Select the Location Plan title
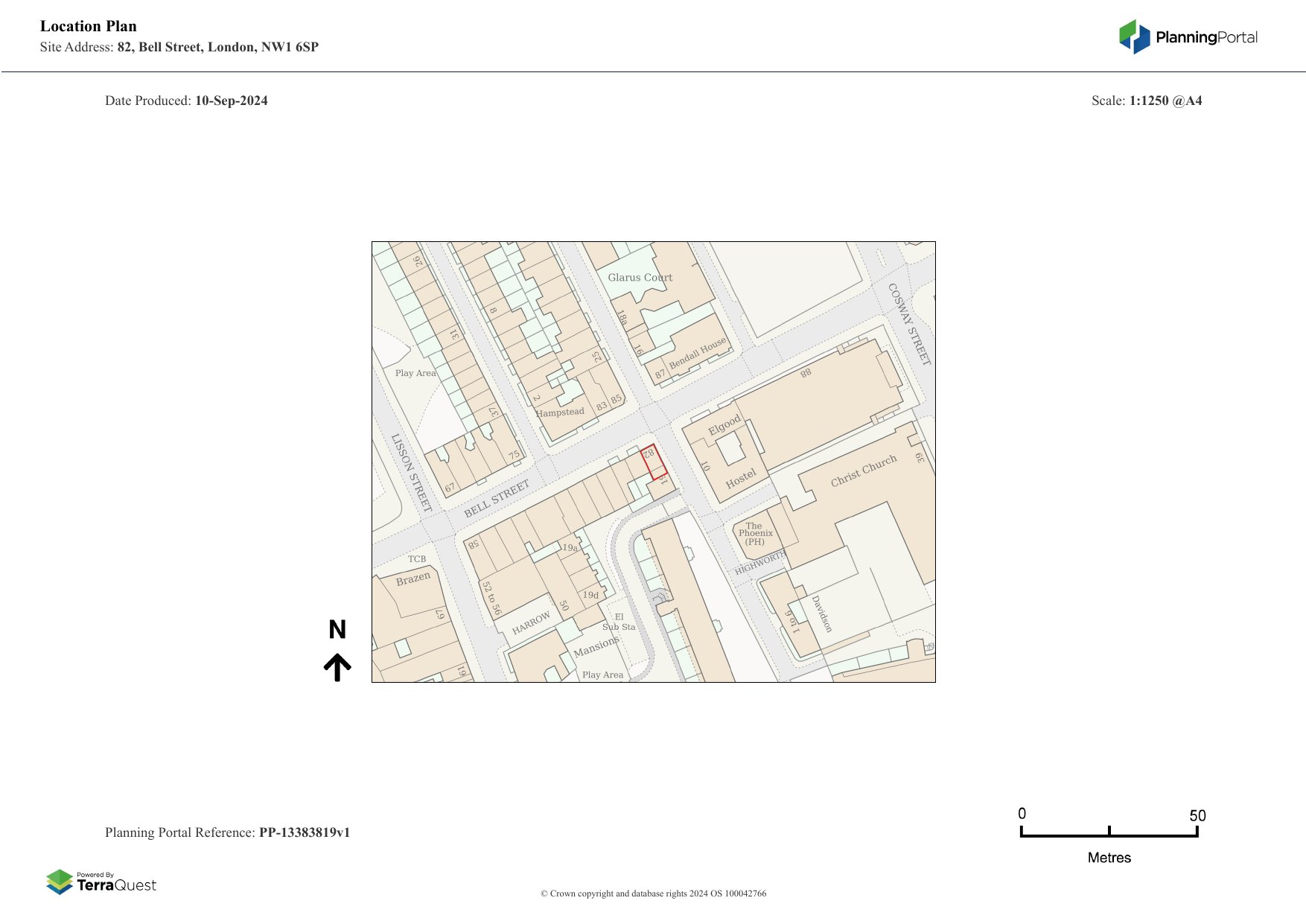Image resolution: width=1306 pixels, height=924 pixels. (x=89, y=26)
